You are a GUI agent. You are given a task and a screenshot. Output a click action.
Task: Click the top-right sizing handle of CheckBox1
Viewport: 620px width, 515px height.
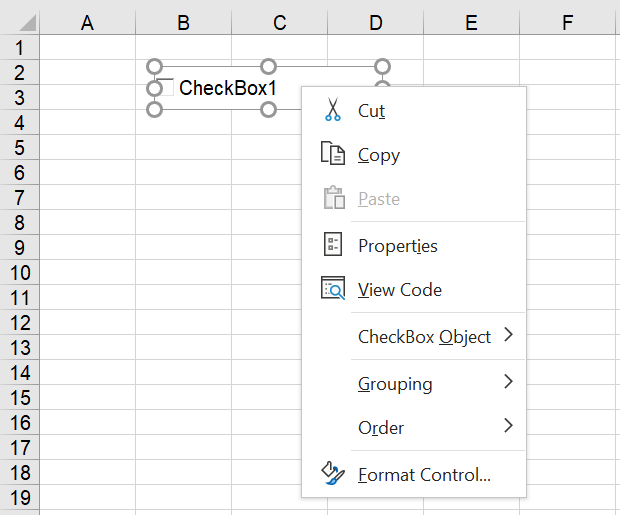point(382,66)
